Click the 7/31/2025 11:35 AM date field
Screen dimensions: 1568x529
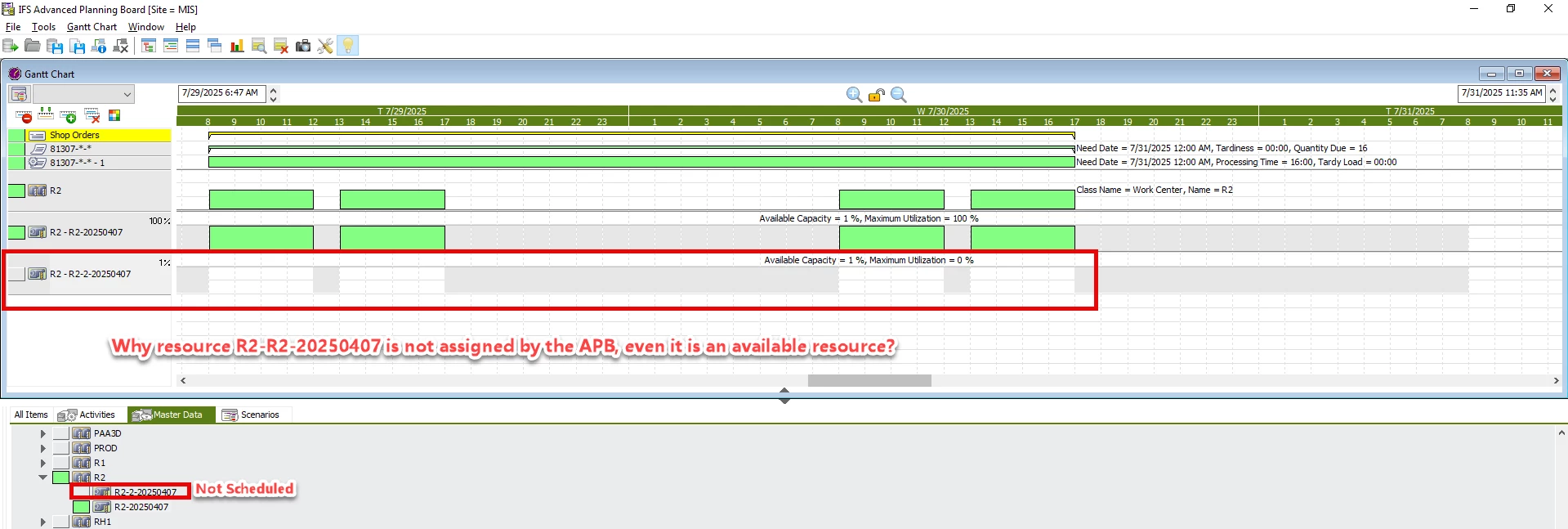pos(1502,93)
